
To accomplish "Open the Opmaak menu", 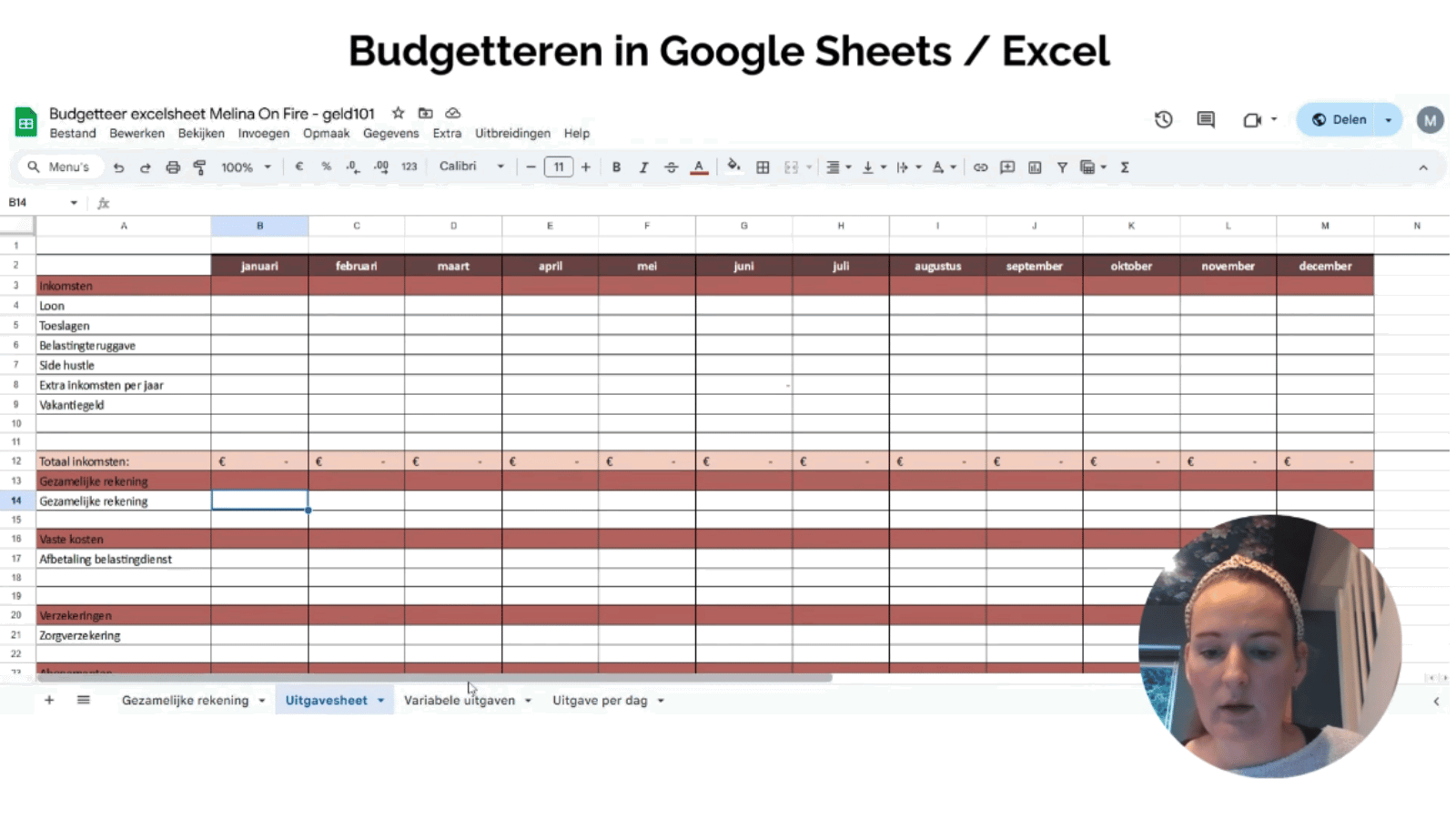I will (327, 133).
